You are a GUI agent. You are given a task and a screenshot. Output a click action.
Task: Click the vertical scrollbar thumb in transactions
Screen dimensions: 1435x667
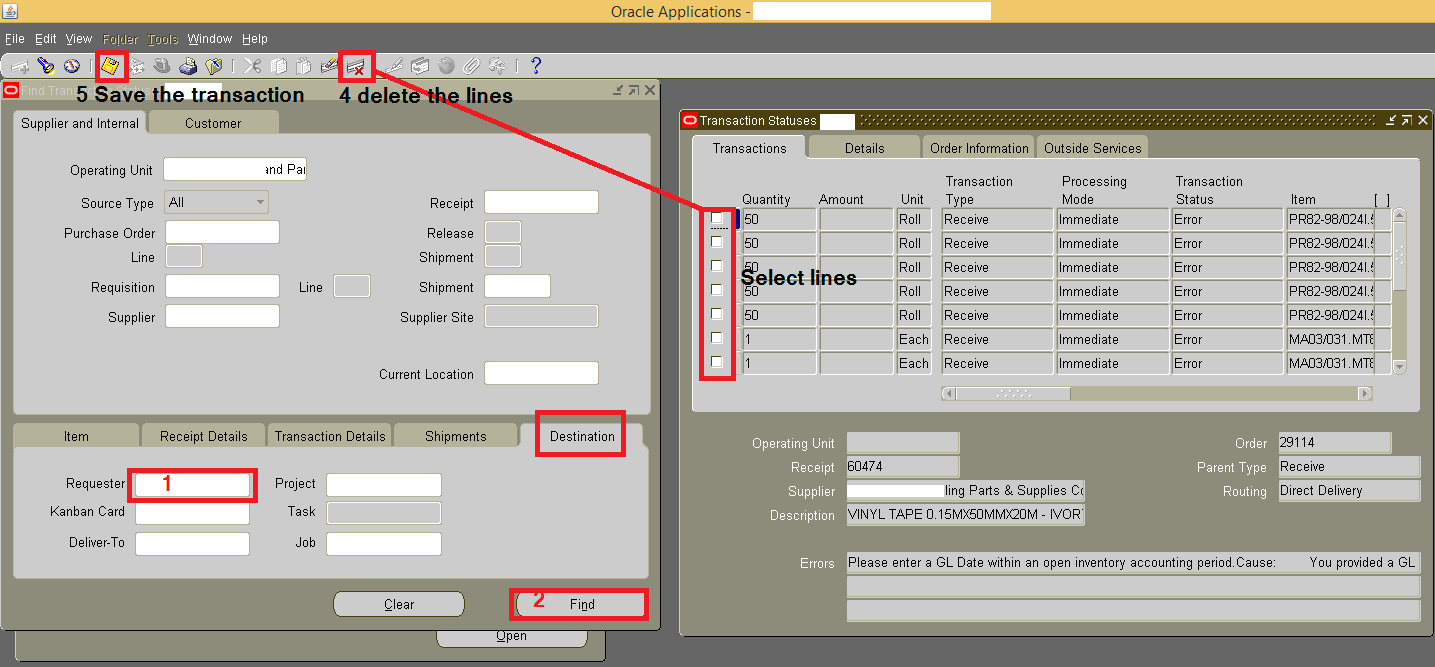pos(1399,256)
